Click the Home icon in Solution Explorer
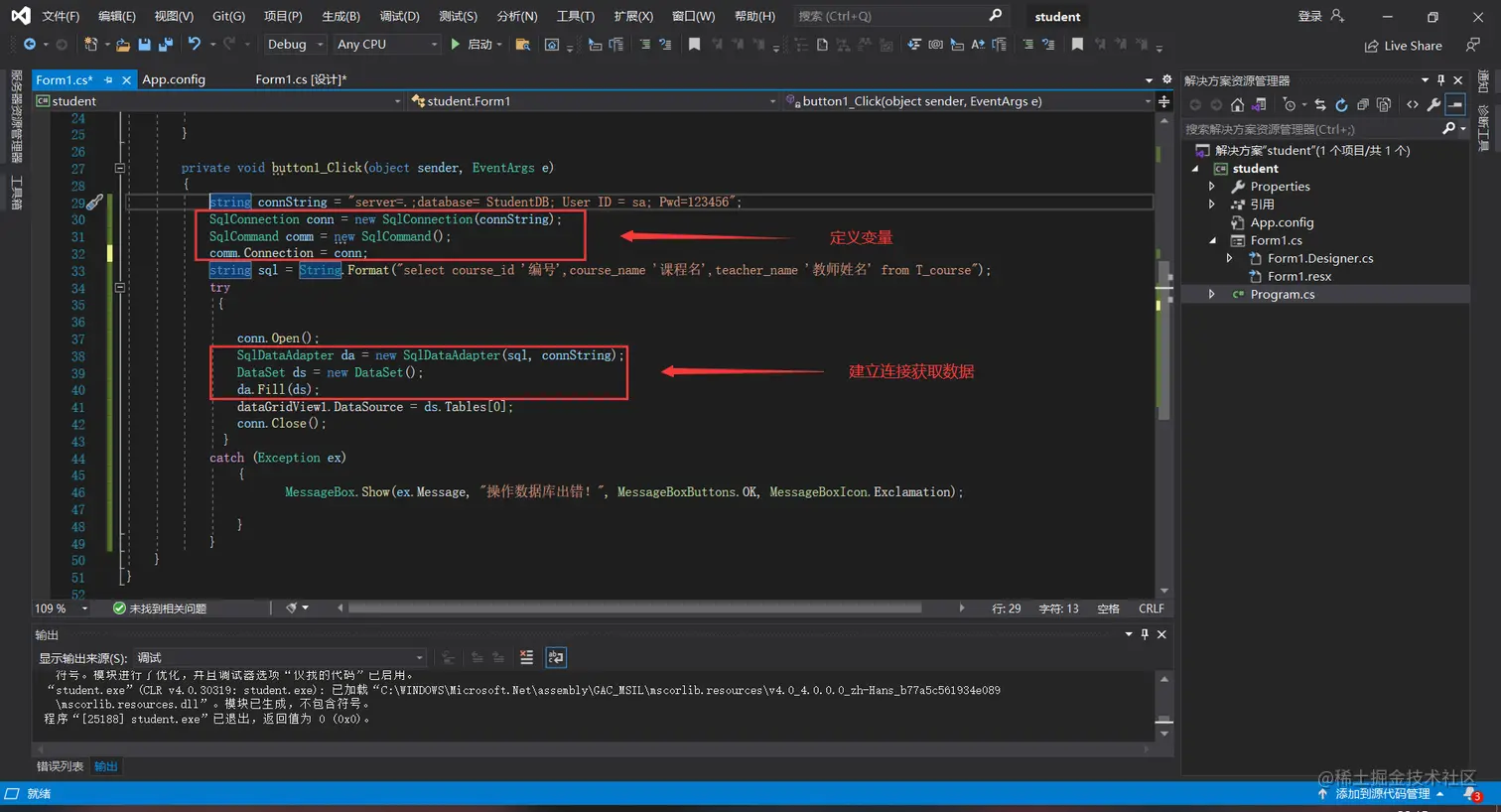Screen dimensions: 1501x812 [x=1237, y=105]
